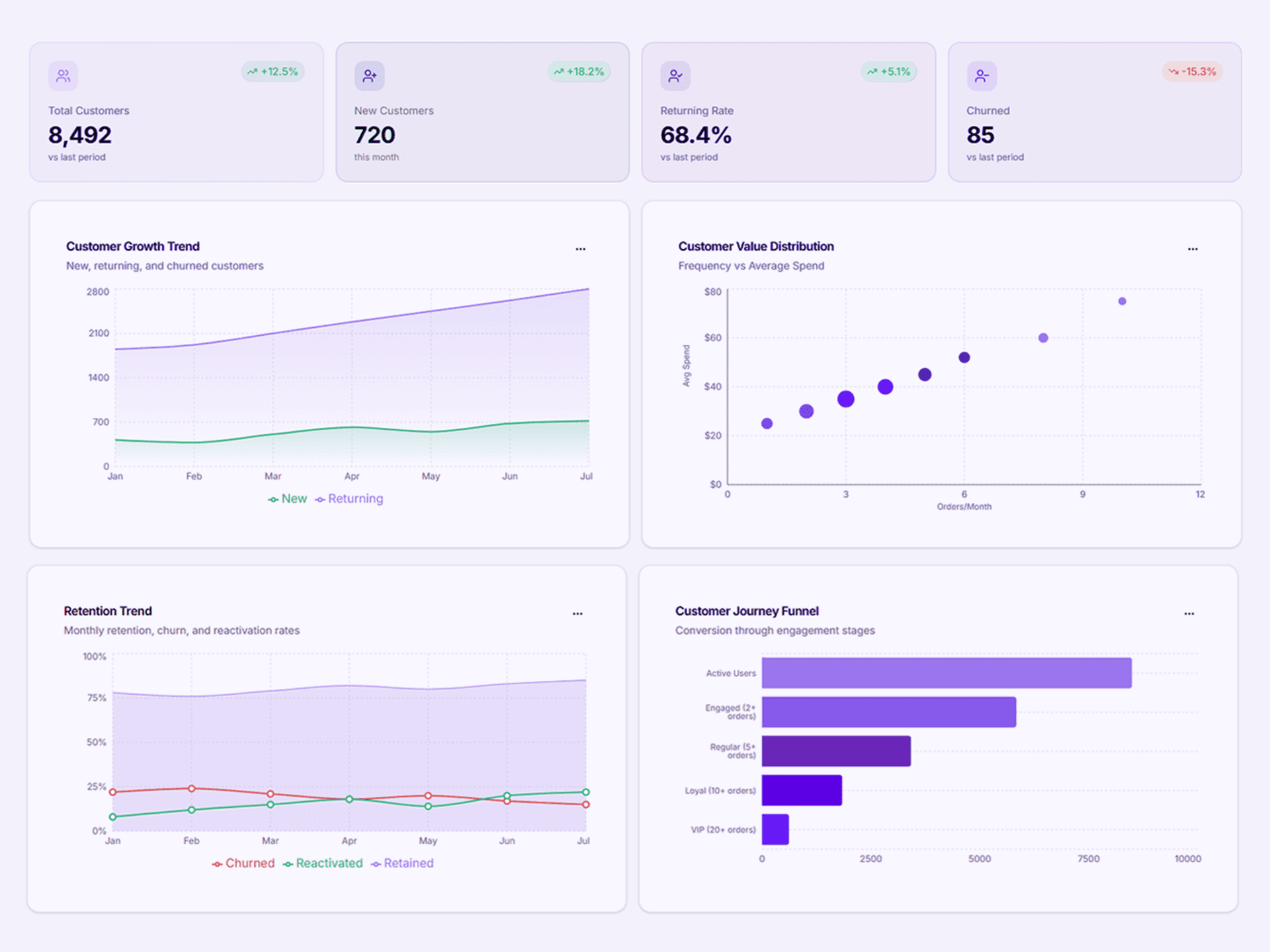This screenshot has height=952, width=1270.
Task: Click the +18.2% trend badge
Action: pyautogui.click(x=579, y=71)
